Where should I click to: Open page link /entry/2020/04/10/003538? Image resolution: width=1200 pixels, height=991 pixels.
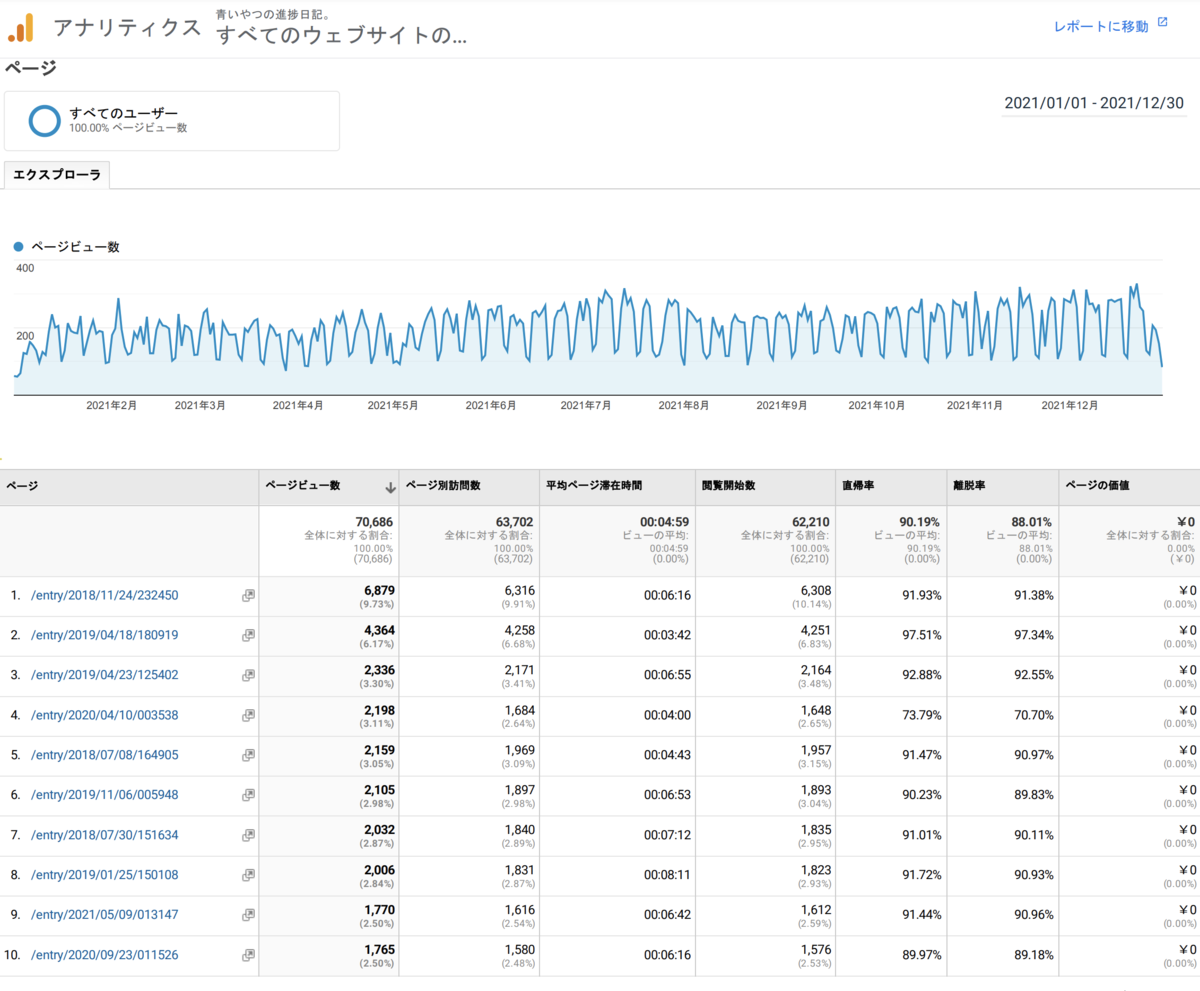(105, 715)
